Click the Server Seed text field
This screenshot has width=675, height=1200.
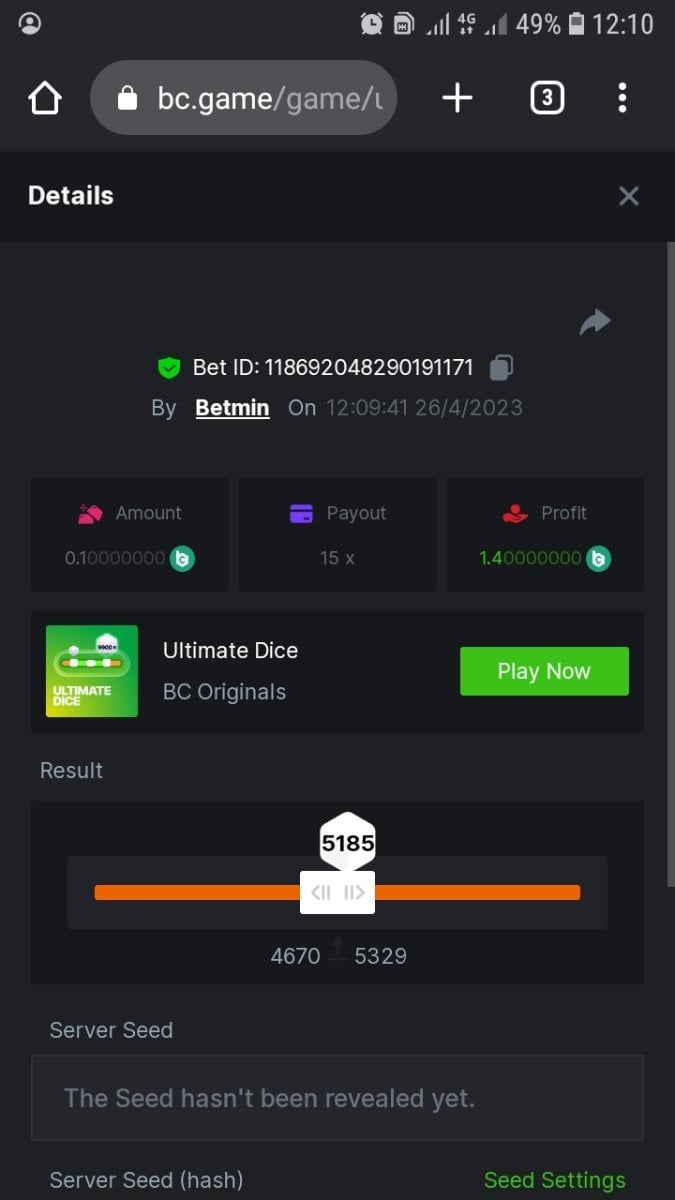point(337,1098)
